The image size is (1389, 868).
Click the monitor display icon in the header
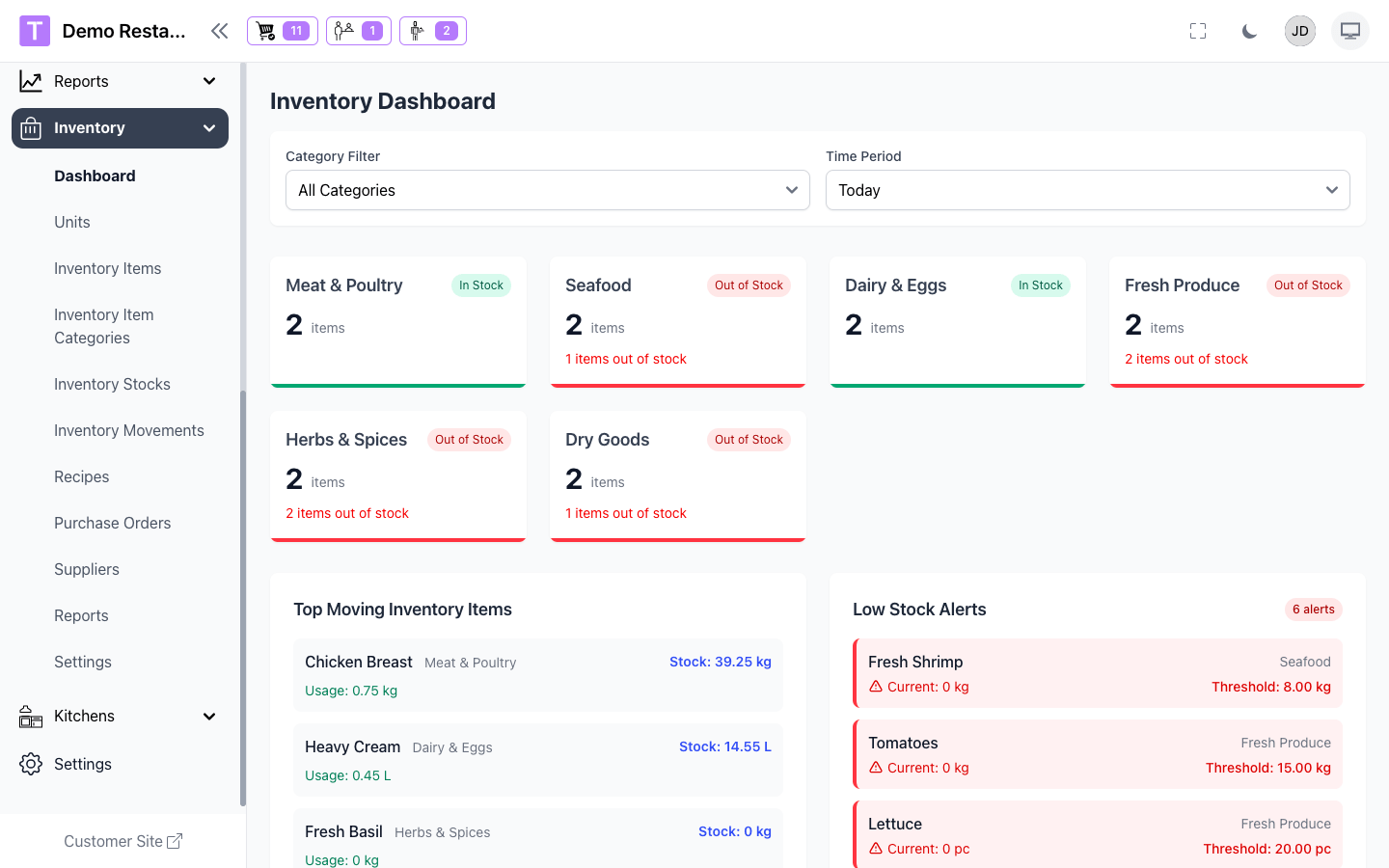pyautogui.click(x=1350, y=31)
